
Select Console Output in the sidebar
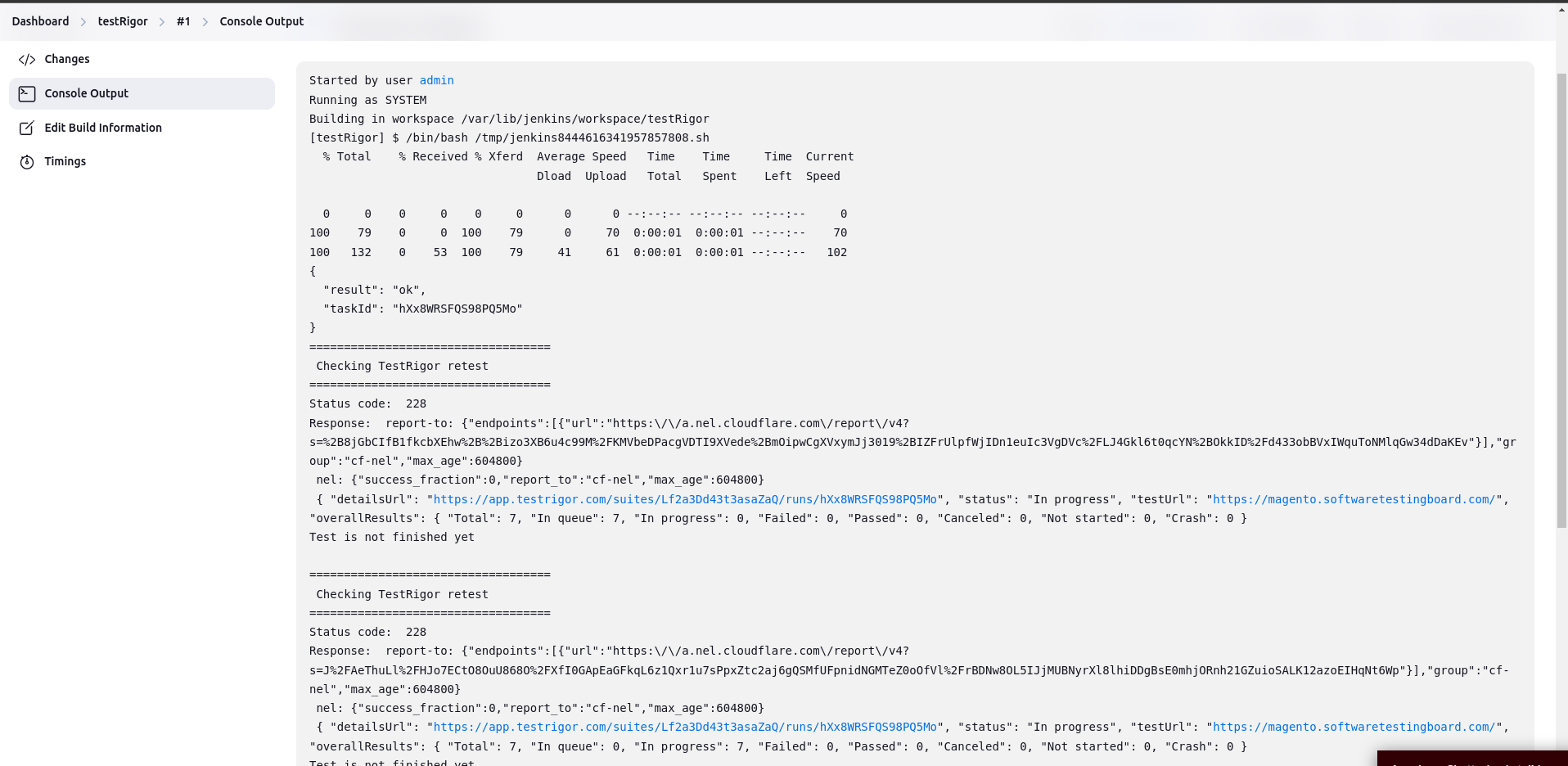coord(142,94)
